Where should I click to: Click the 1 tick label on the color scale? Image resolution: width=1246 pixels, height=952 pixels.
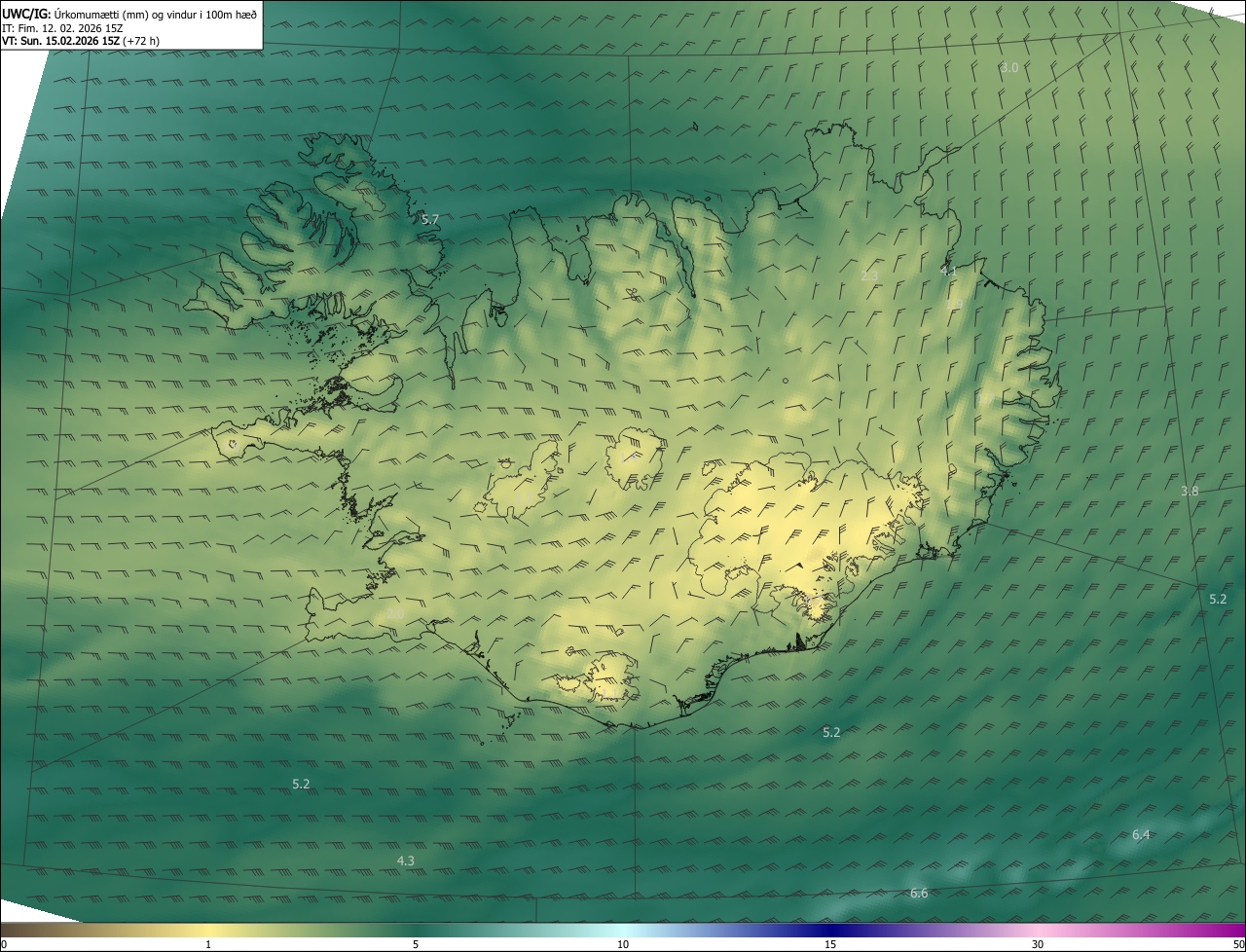coord(208,944)
